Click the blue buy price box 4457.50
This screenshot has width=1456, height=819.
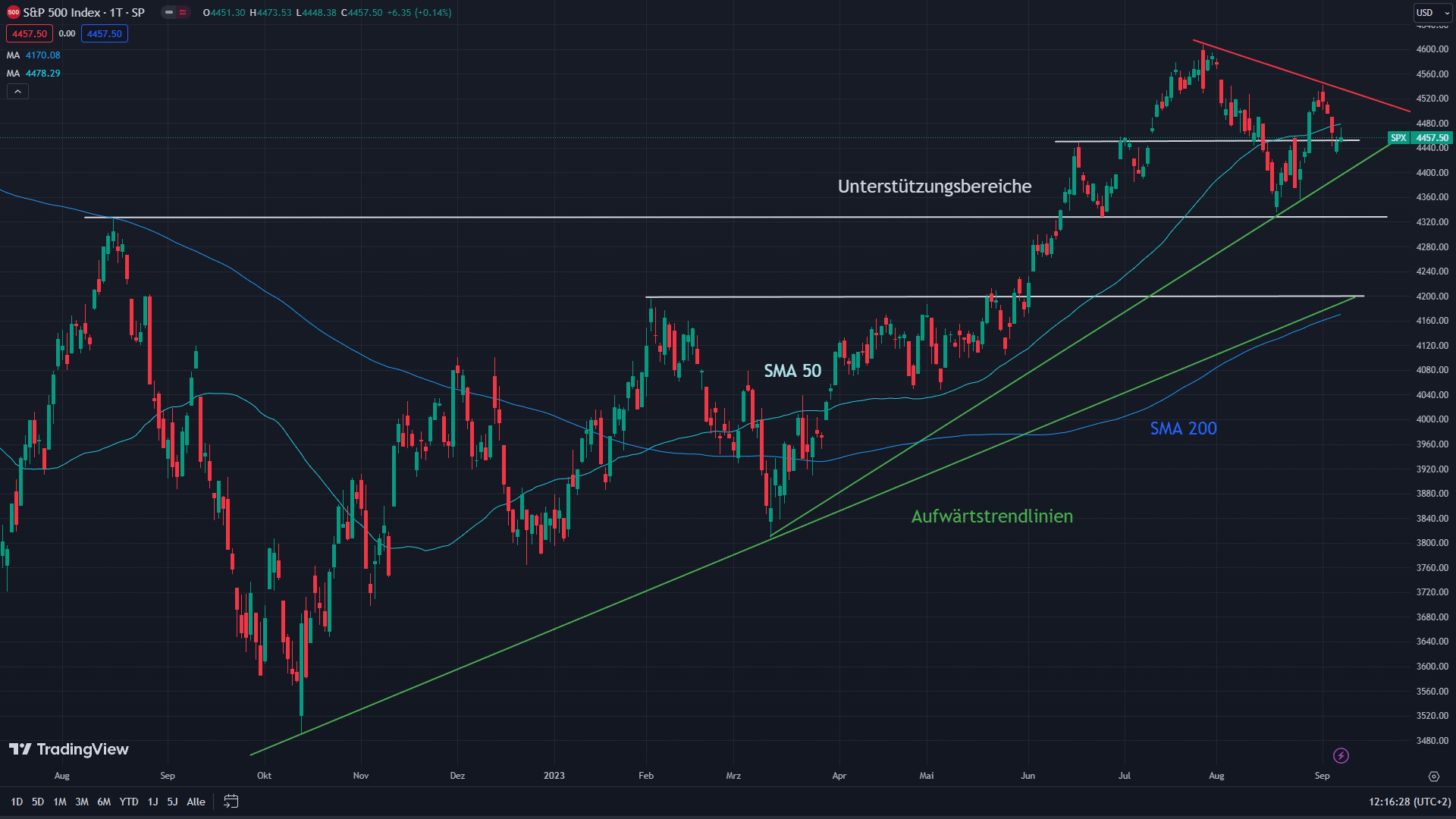pyautogui.click(x=105, y=33)
